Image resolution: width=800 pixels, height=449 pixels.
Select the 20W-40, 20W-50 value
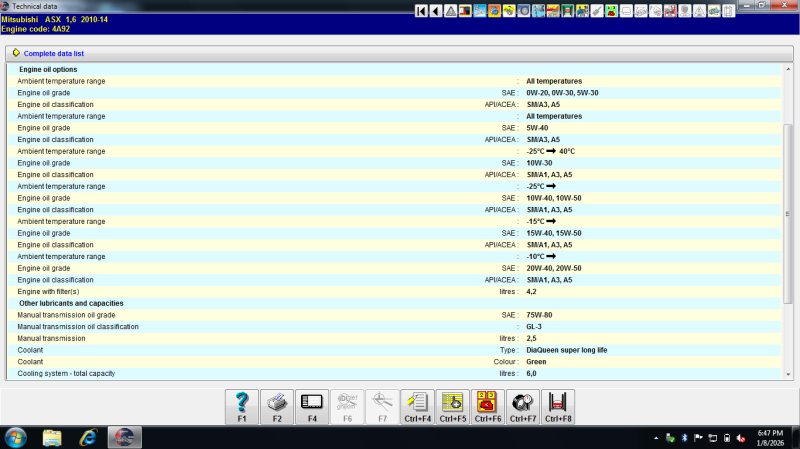click(x=554, y=268)
